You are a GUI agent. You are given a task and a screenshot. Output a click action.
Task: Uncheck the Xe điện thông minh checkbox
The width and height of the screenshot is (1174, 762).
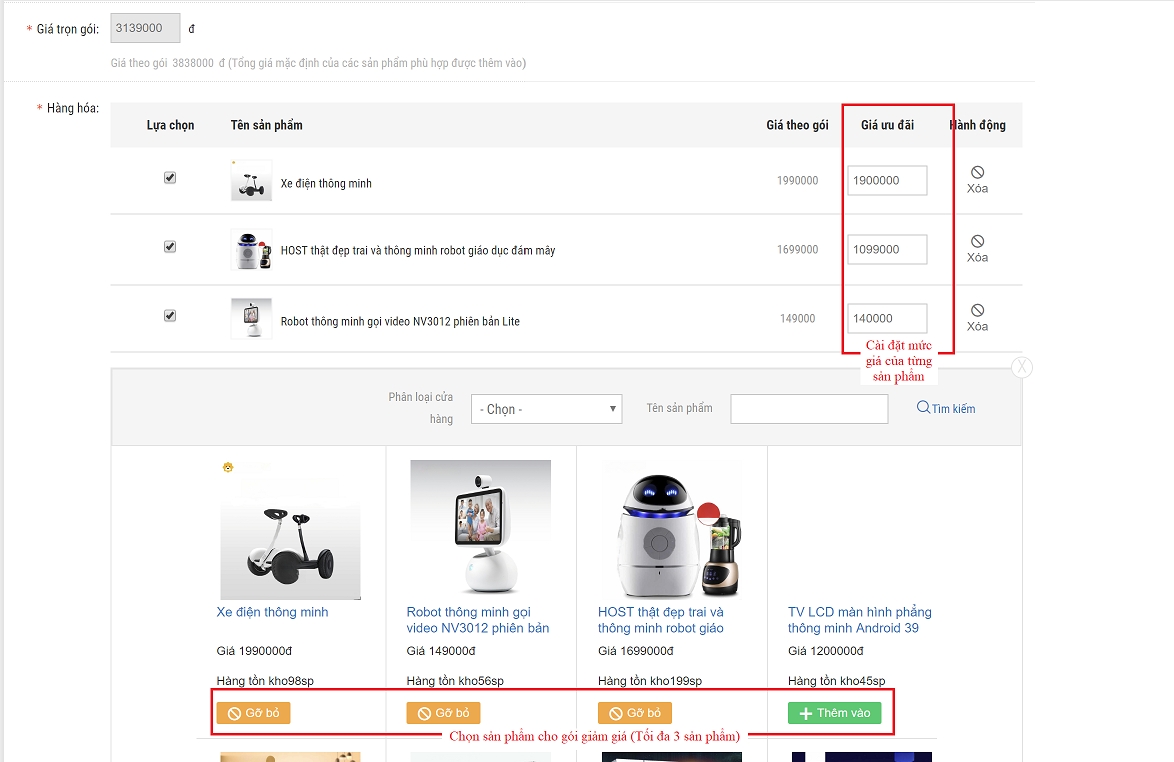pyautogui.click(x=170, y=178)
